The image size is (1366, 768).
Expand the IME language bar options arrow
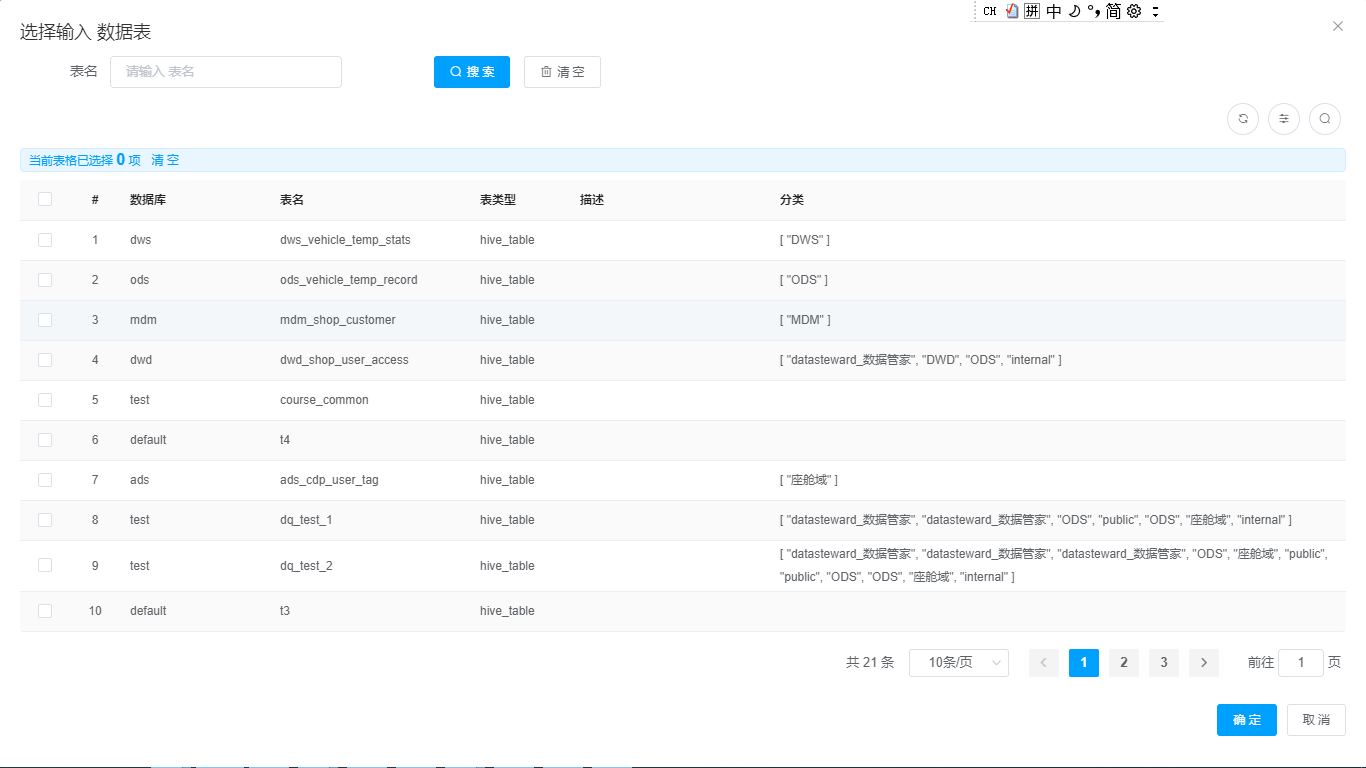(x=1156, y=11)
